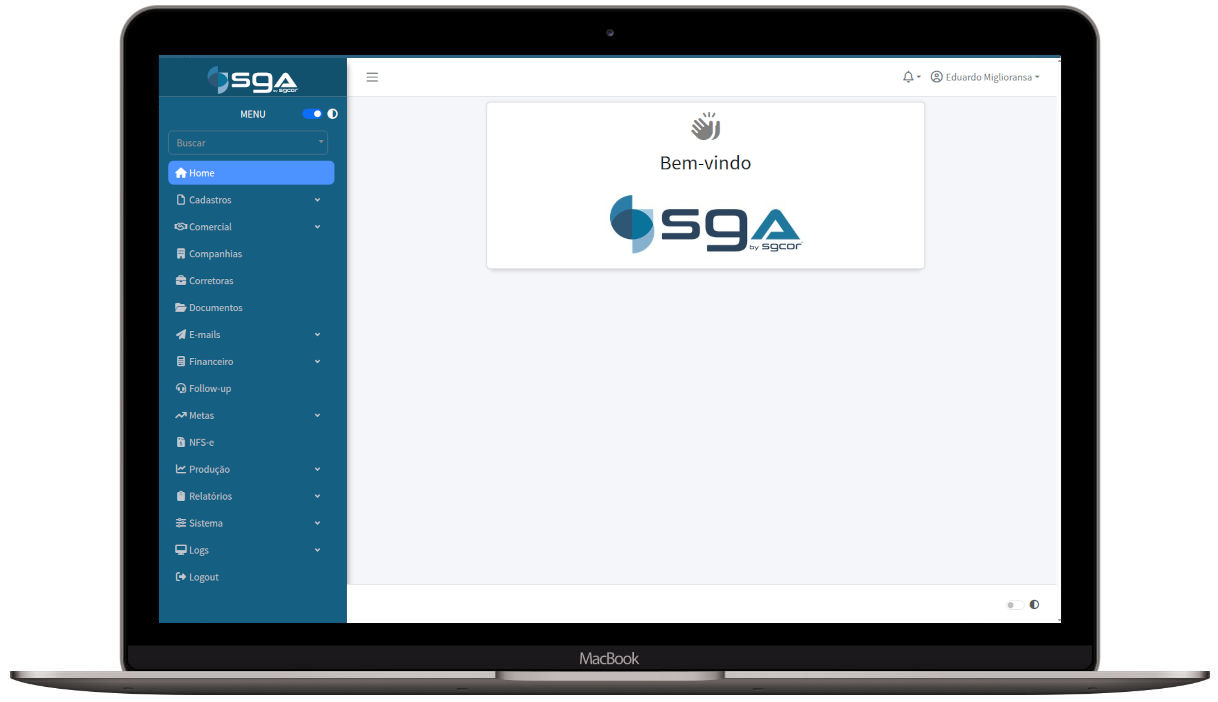The width and height of the screenshot is (1218, 702).
Task: Expand the Logs submenu chevron
Action: (x=318, y=550)
